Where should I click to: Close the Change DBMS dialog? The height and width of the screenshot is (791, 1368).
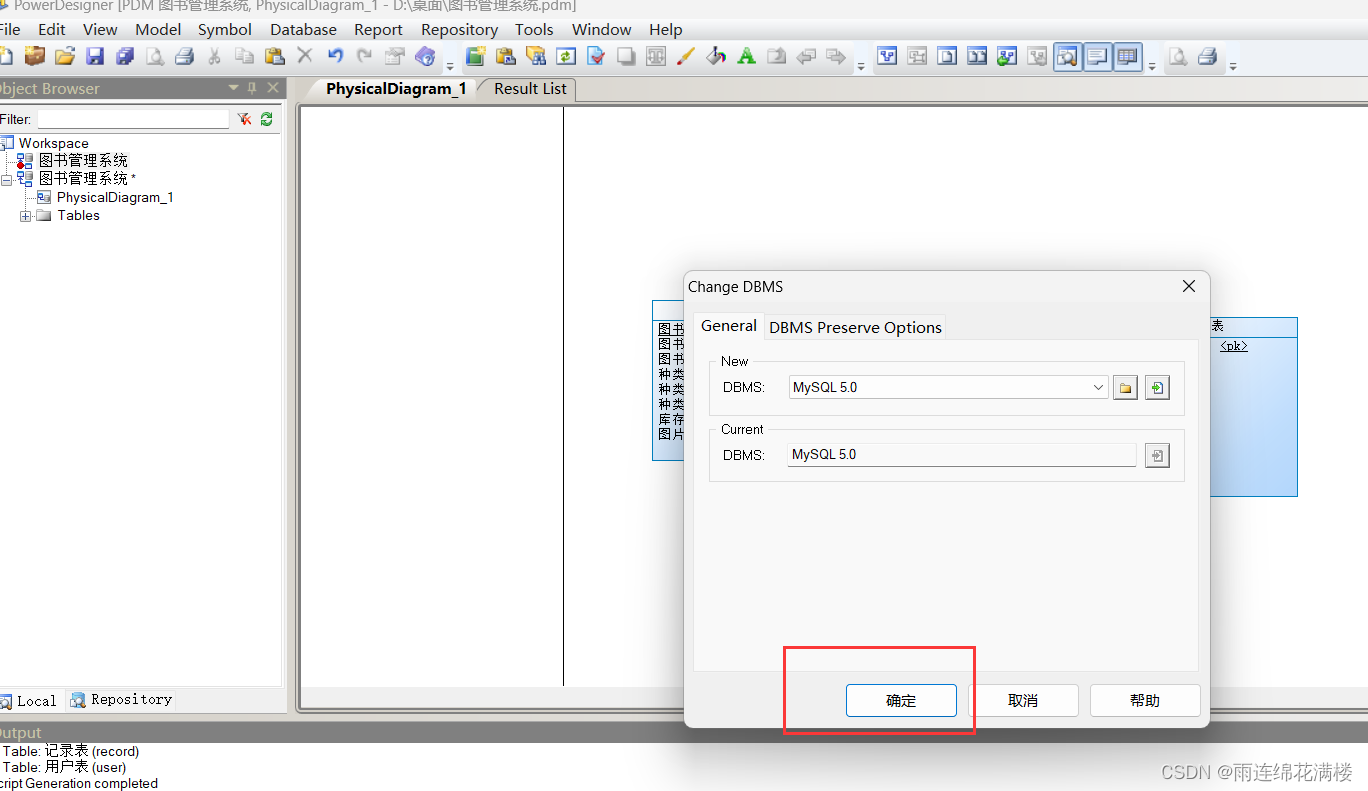tap(1189, 286)
